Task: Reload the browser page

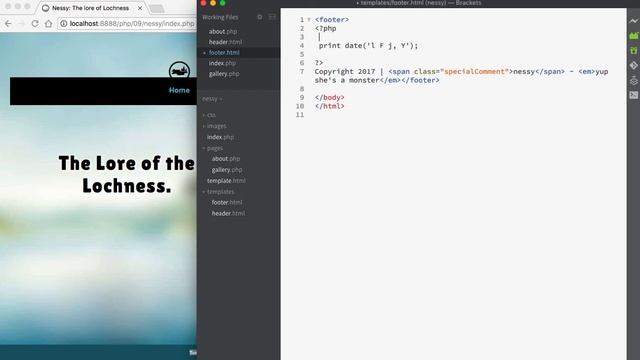Action: 35,24
